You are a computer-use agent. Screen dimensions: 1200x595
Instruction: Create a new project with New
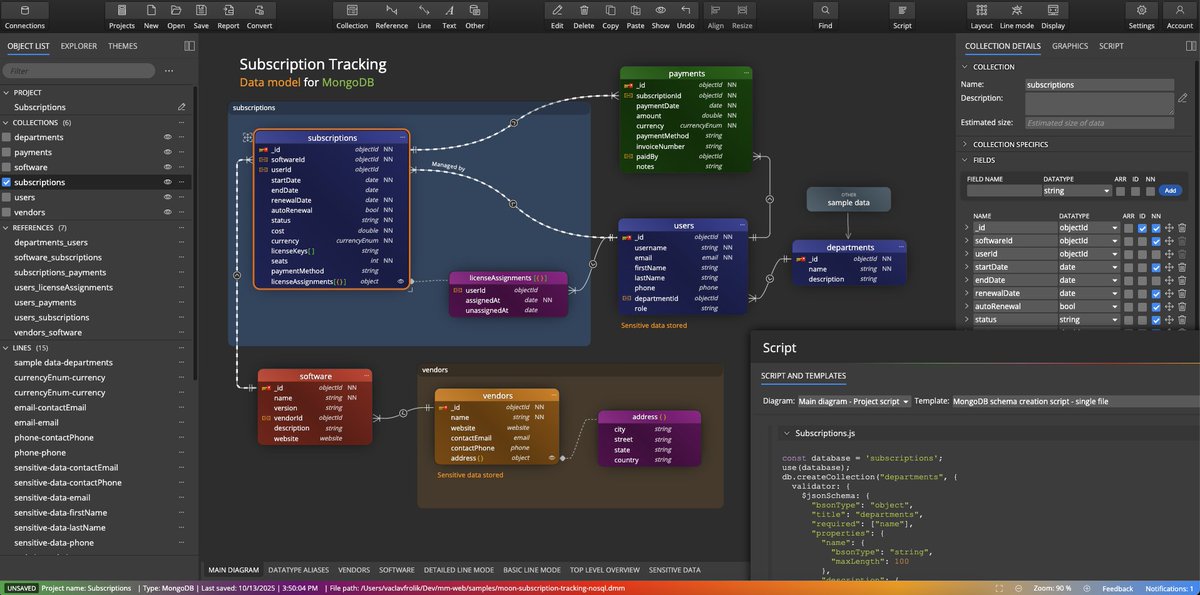tap(150, 16)
